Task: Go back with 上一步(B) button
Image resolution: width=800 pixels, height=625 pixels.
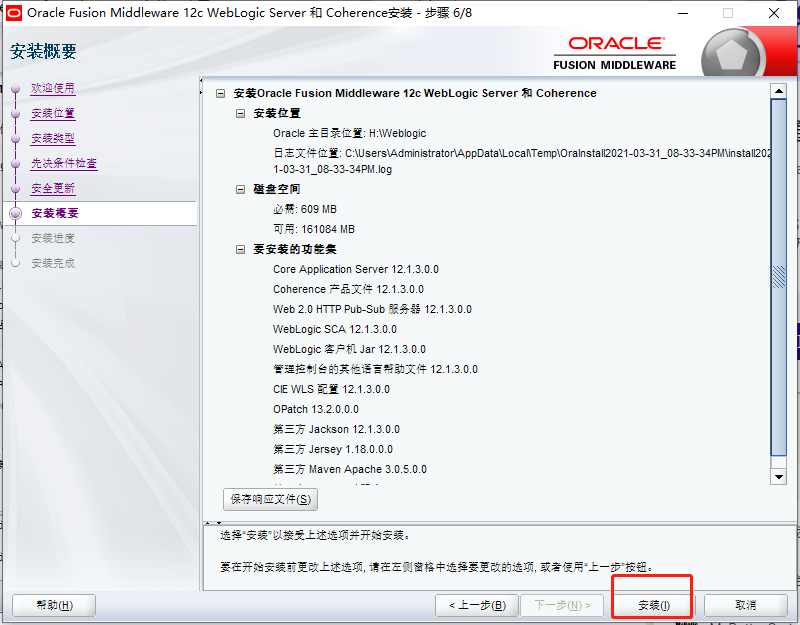Action: [x=477, y=606]
